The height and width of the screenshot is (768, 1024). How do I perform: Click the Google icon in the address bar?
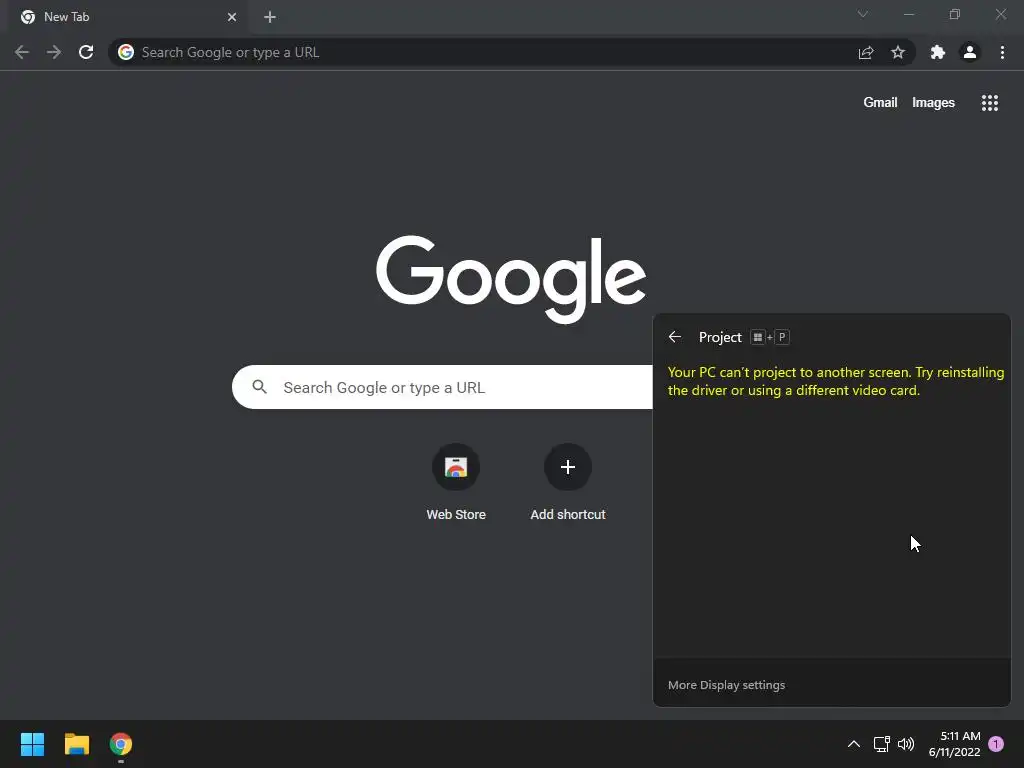[x=126, y=52]
